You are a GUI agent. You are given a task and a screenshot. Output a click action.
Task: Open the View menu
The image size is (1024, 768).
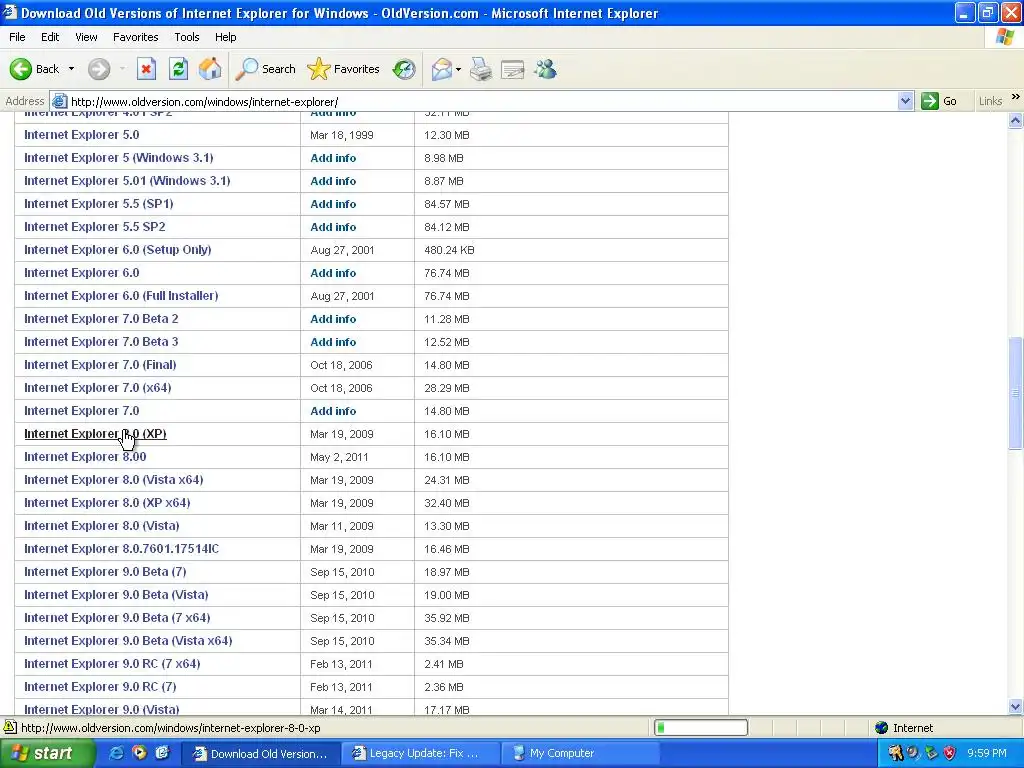click(x=86, y=37)
